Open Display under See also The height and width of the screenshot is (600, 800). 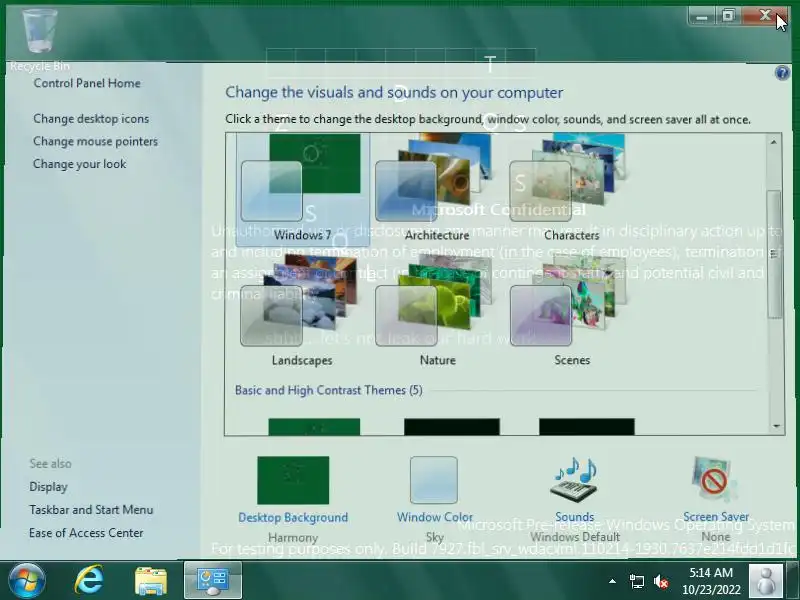pyautogui.click(x=48, y=487)
